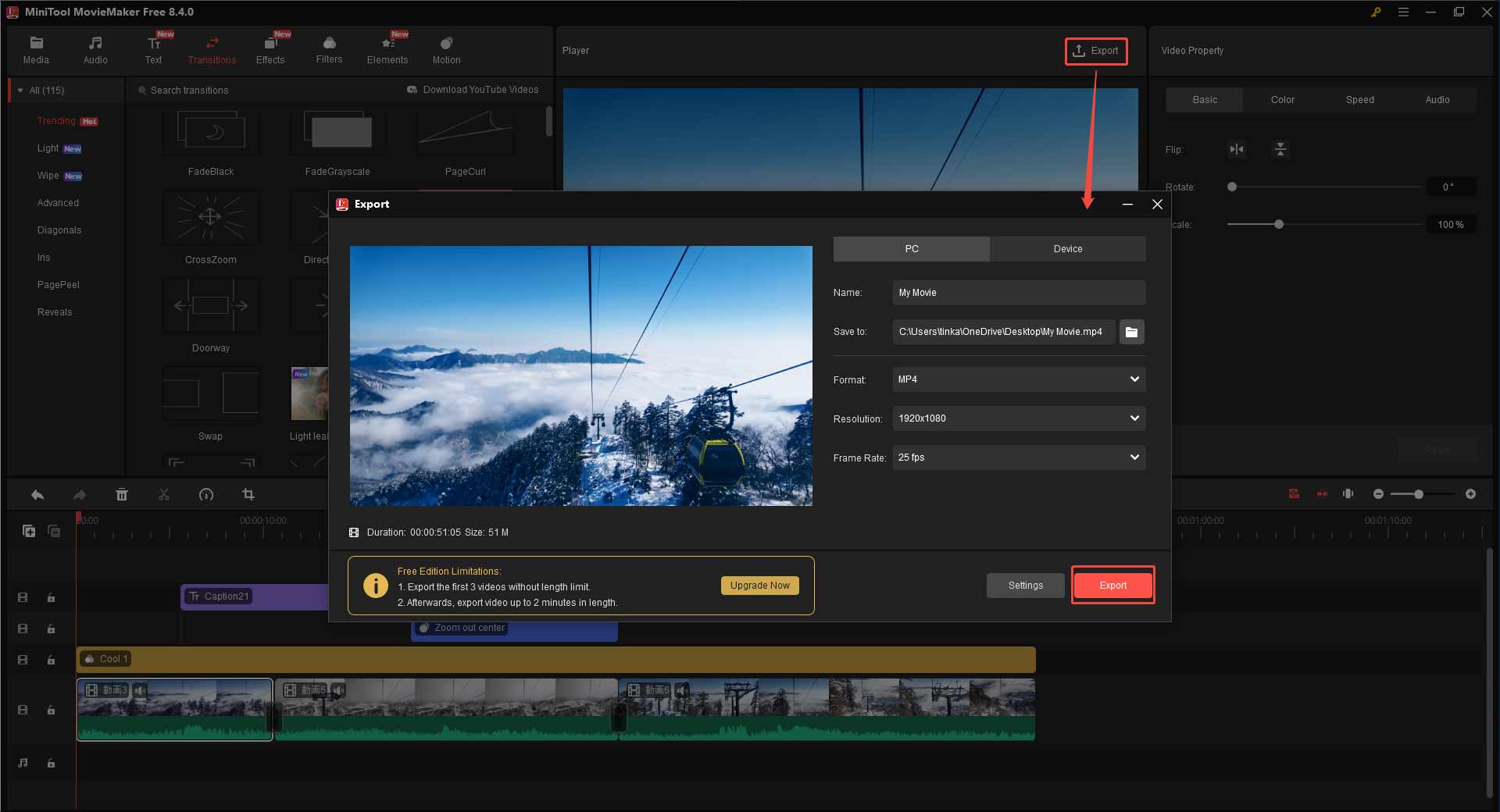Toggle flip horizontal in Video Property

[x=1237, y=149]
